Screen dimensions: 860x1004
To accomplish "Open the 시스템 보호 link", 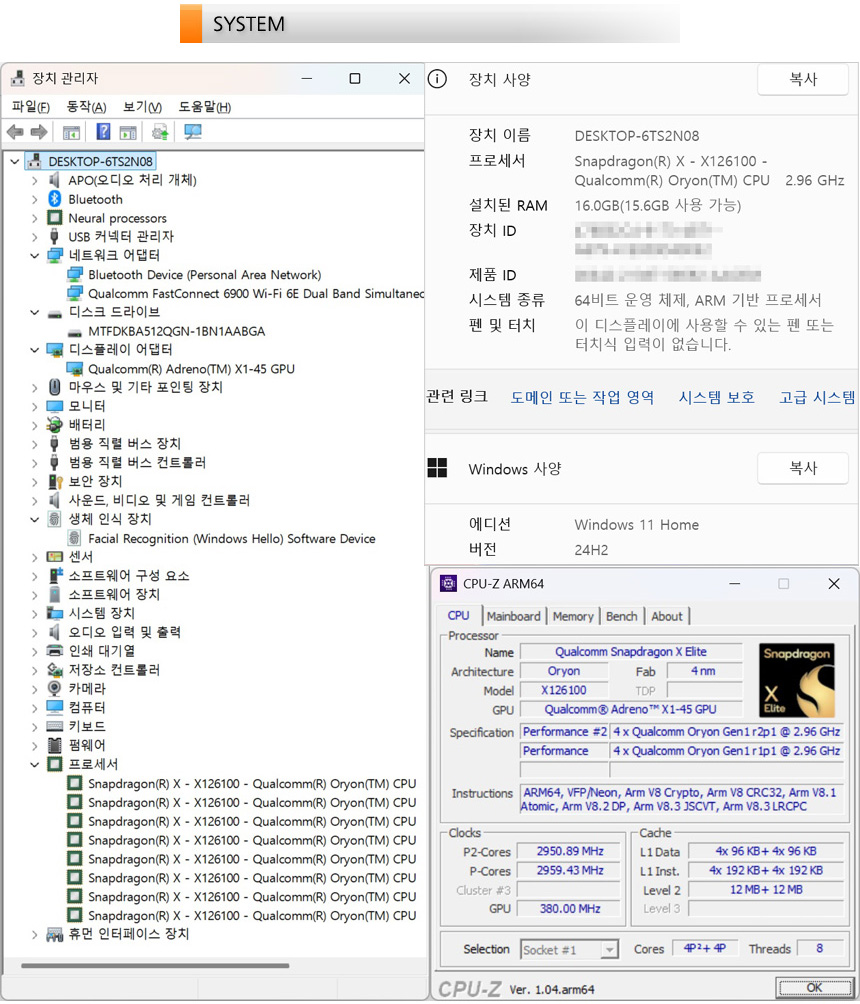I will tap(716, 397).
